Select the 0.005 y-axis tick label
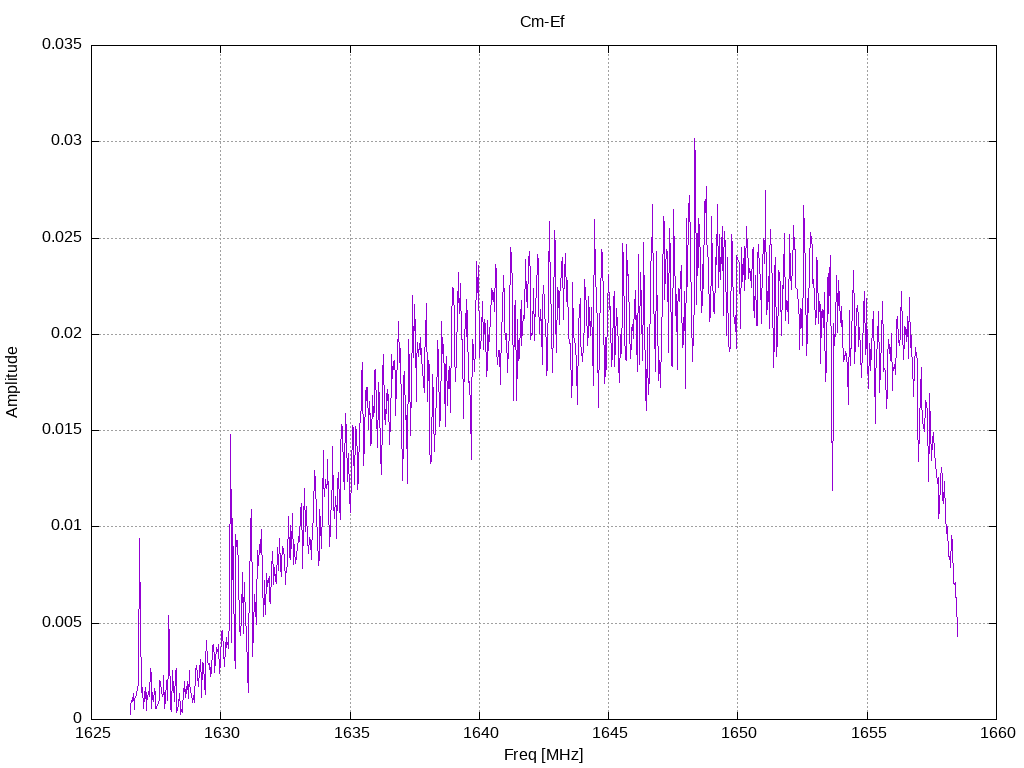The height and width of the screenshot is (768, 1024). pos(61,622)
